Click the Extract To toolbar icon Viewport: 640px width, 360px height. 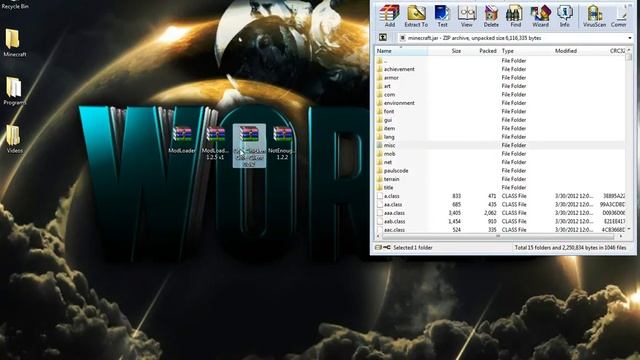pos(416,16)
